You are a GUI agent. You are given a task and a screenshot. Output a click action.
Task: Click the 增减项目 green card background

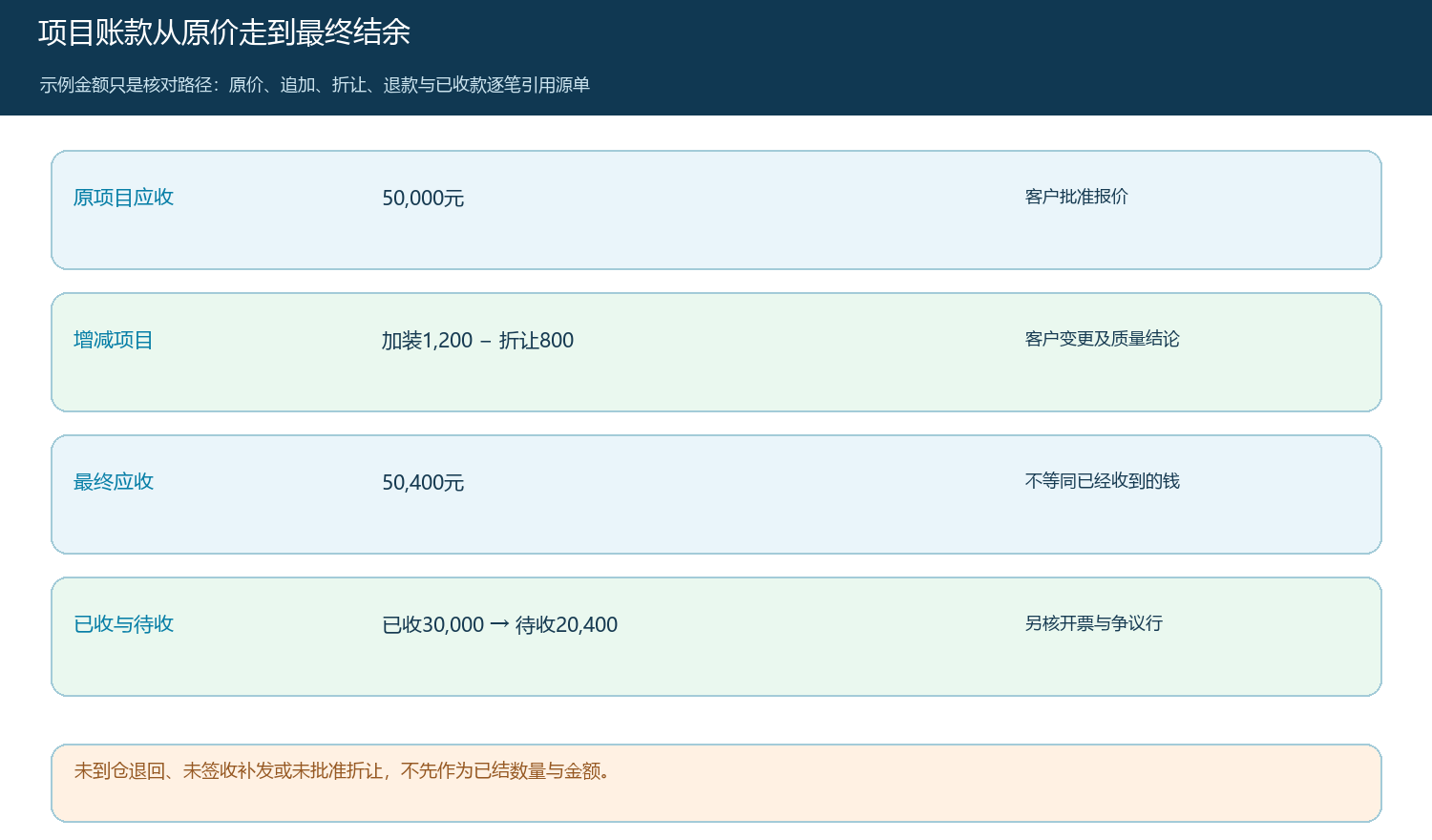716,352
